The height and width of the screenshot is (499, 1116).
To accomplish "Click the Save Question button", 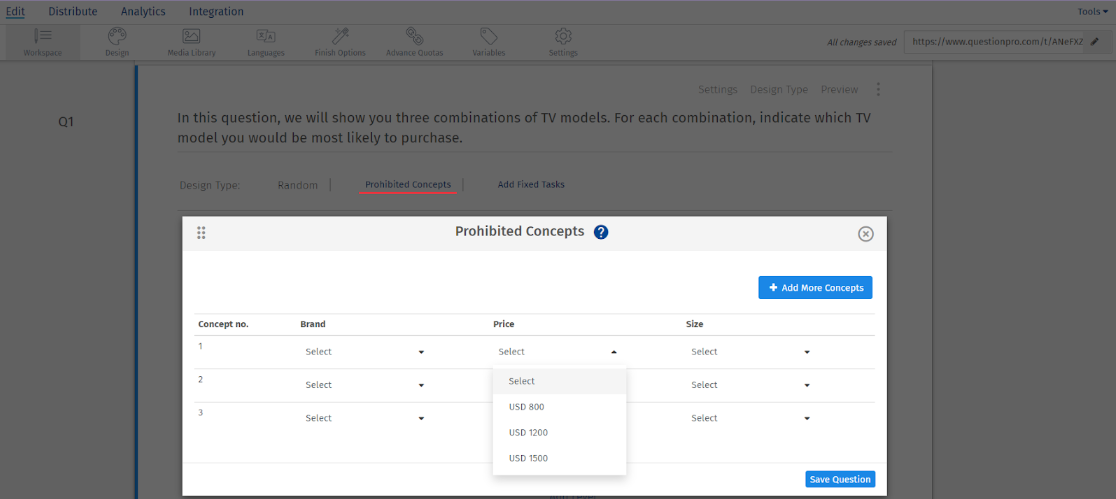I will [839, 479].
